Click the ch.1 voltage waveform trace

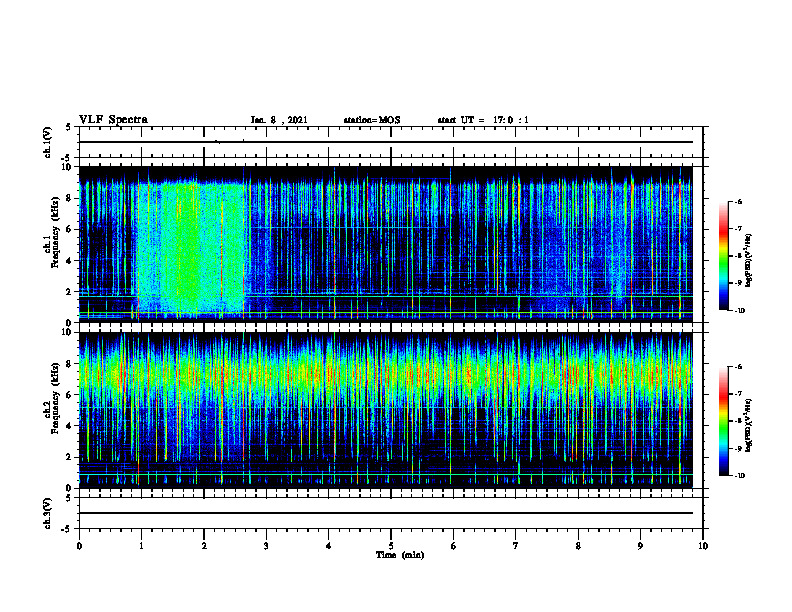coord(386,142)
